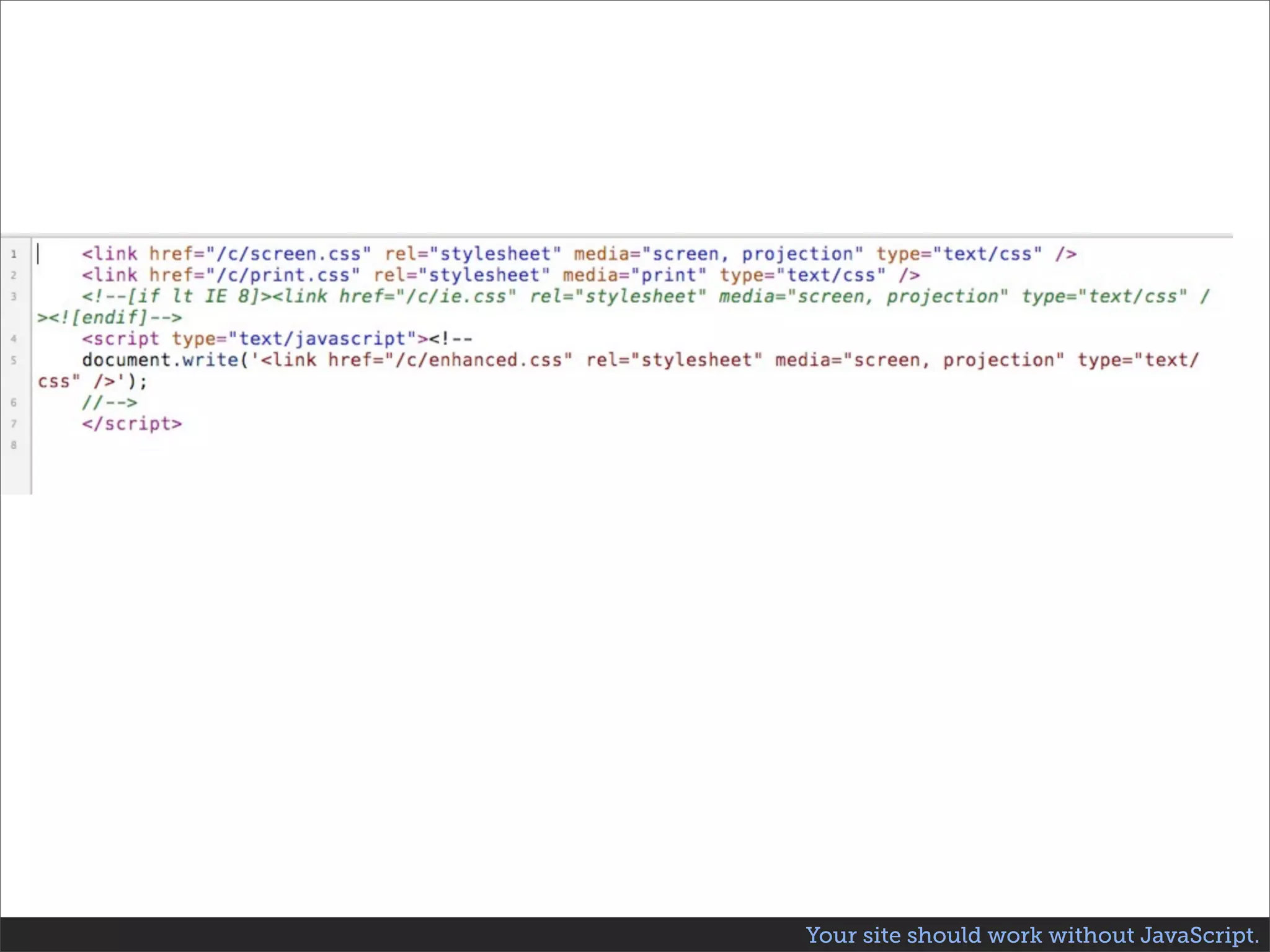Click line number 4 in the gutter
Image resolution: width=1270 pixels, height=952 pixels.
click(x=14, y=339)
